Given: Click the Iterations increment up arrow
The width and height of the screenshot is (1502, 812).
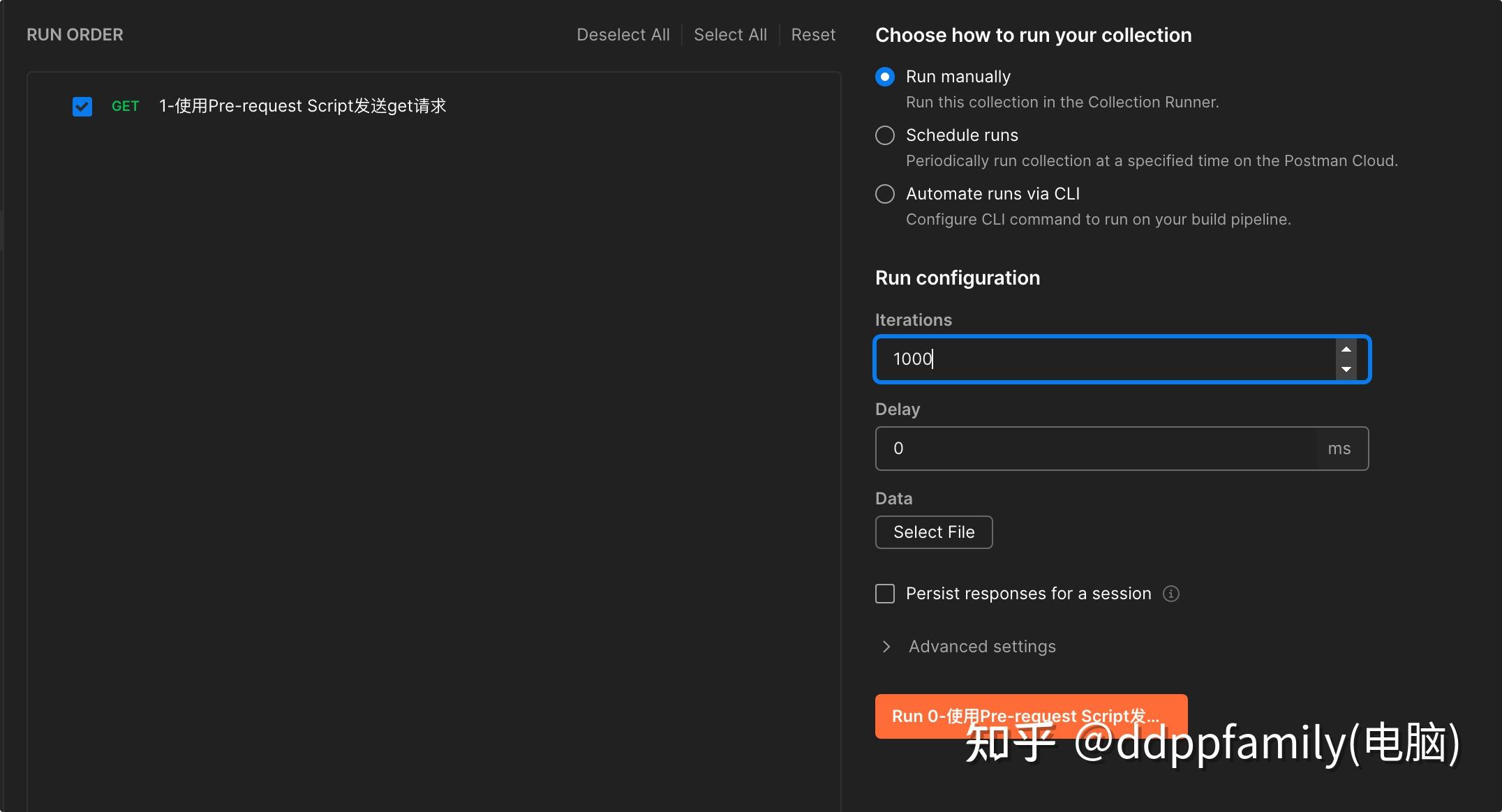Looking at the screenshot, I should click(1346, 349).
